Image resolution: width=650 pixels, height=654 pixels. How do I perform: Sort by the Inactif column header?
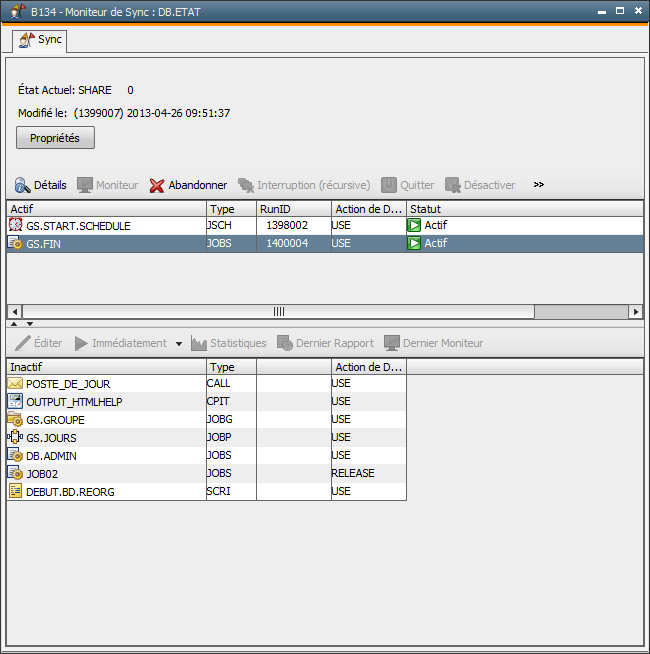pyautogui.click(x=106, y=367)
